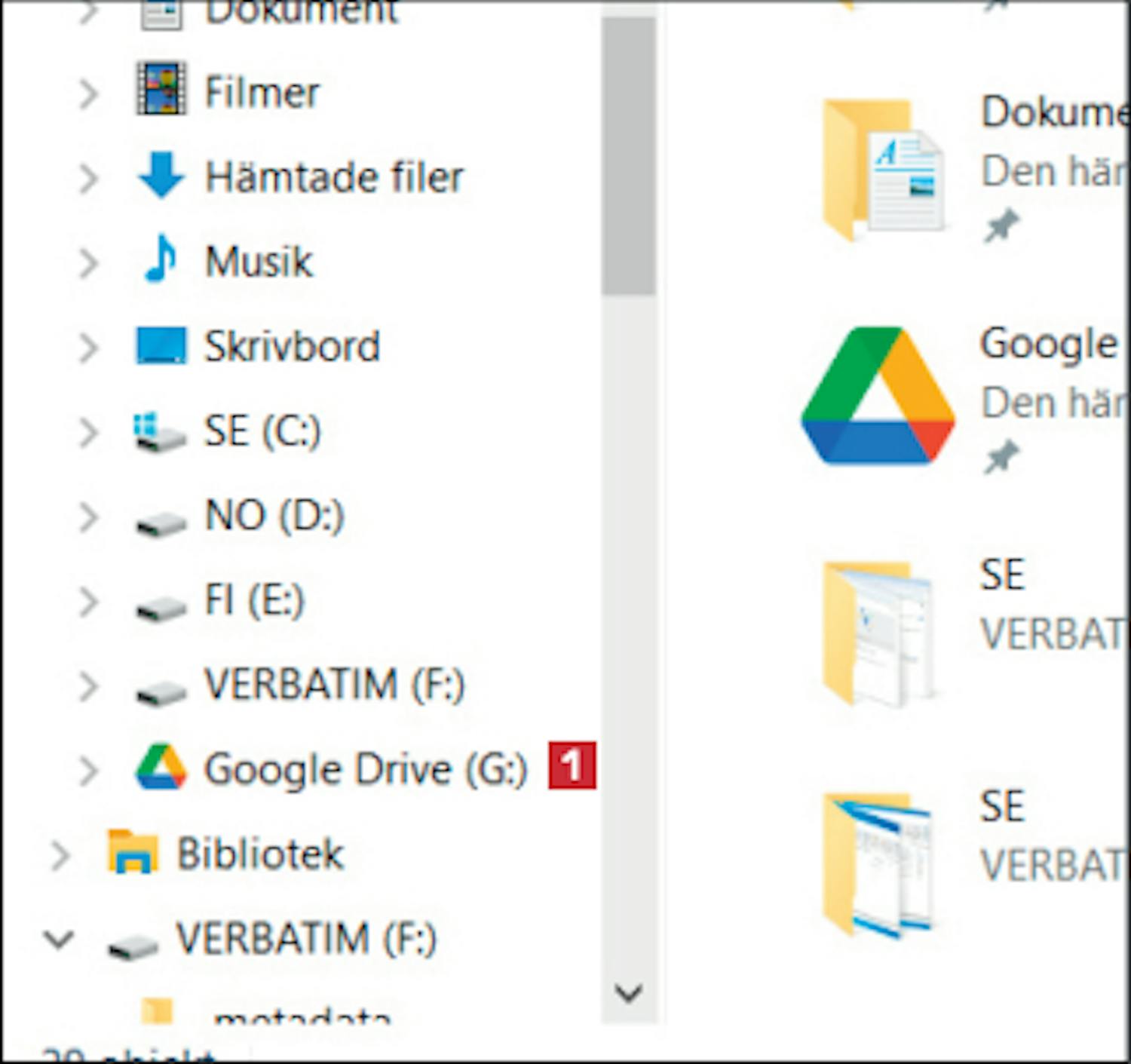Select the VERBATIM (F:) drive under Skrivbord siblings
This screenshot has width=1131, height=1064.
pos(334,685)
